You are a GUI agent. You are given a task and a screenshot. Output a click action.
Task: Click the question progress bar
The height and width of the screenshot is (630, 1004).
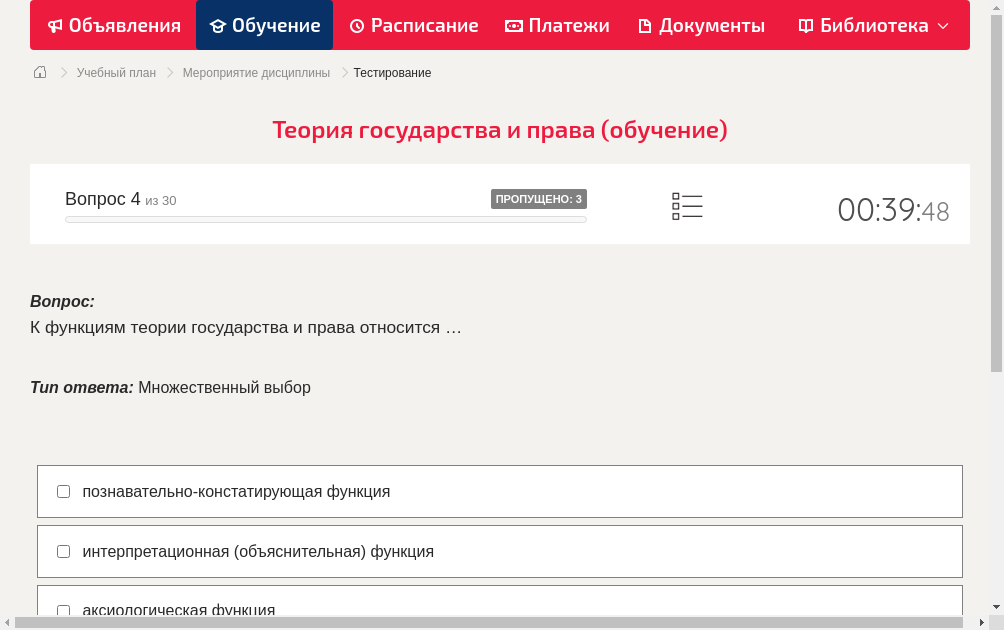coord(325,219)
